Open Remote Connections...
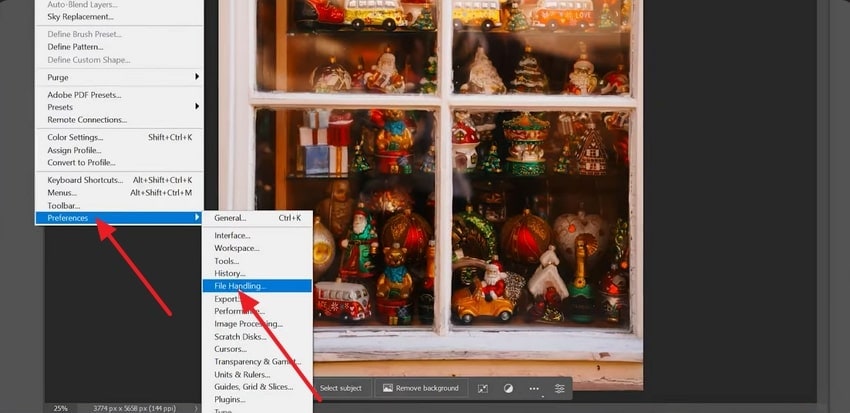The image size is (850, 413). point(119,120)
